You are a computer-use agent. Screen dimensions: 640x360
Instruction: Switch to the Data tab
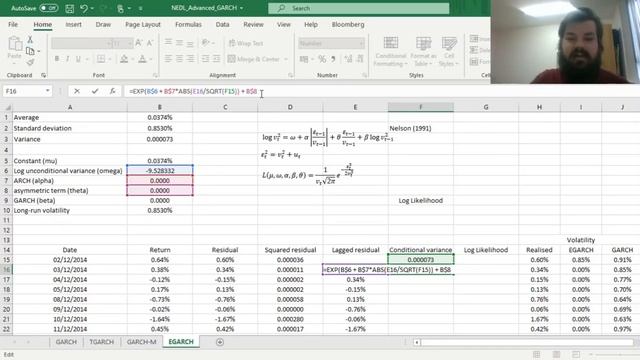(222, 24)
